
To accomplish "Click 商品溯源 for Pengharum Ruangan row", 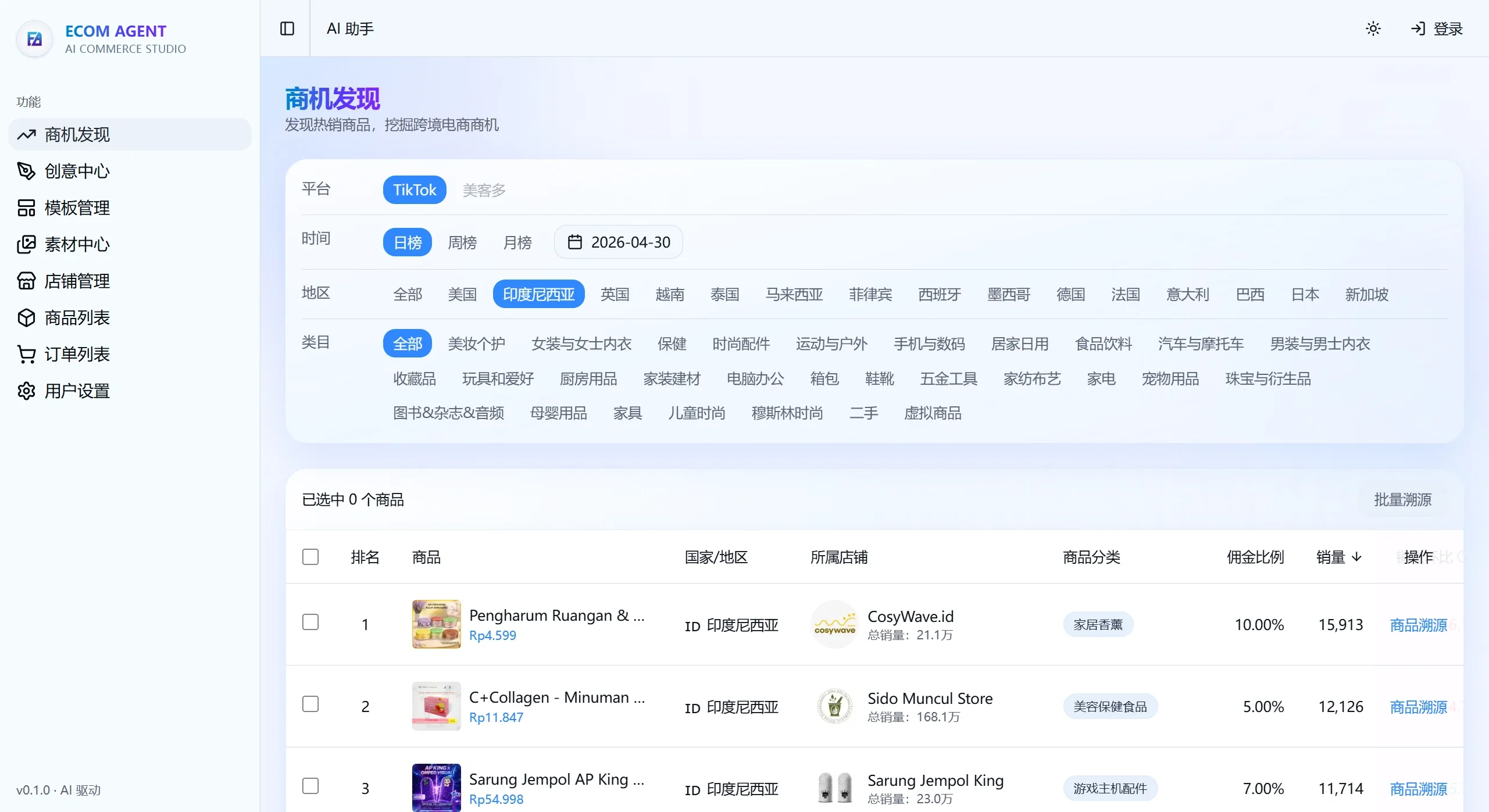I will [x=1419, y=625].
